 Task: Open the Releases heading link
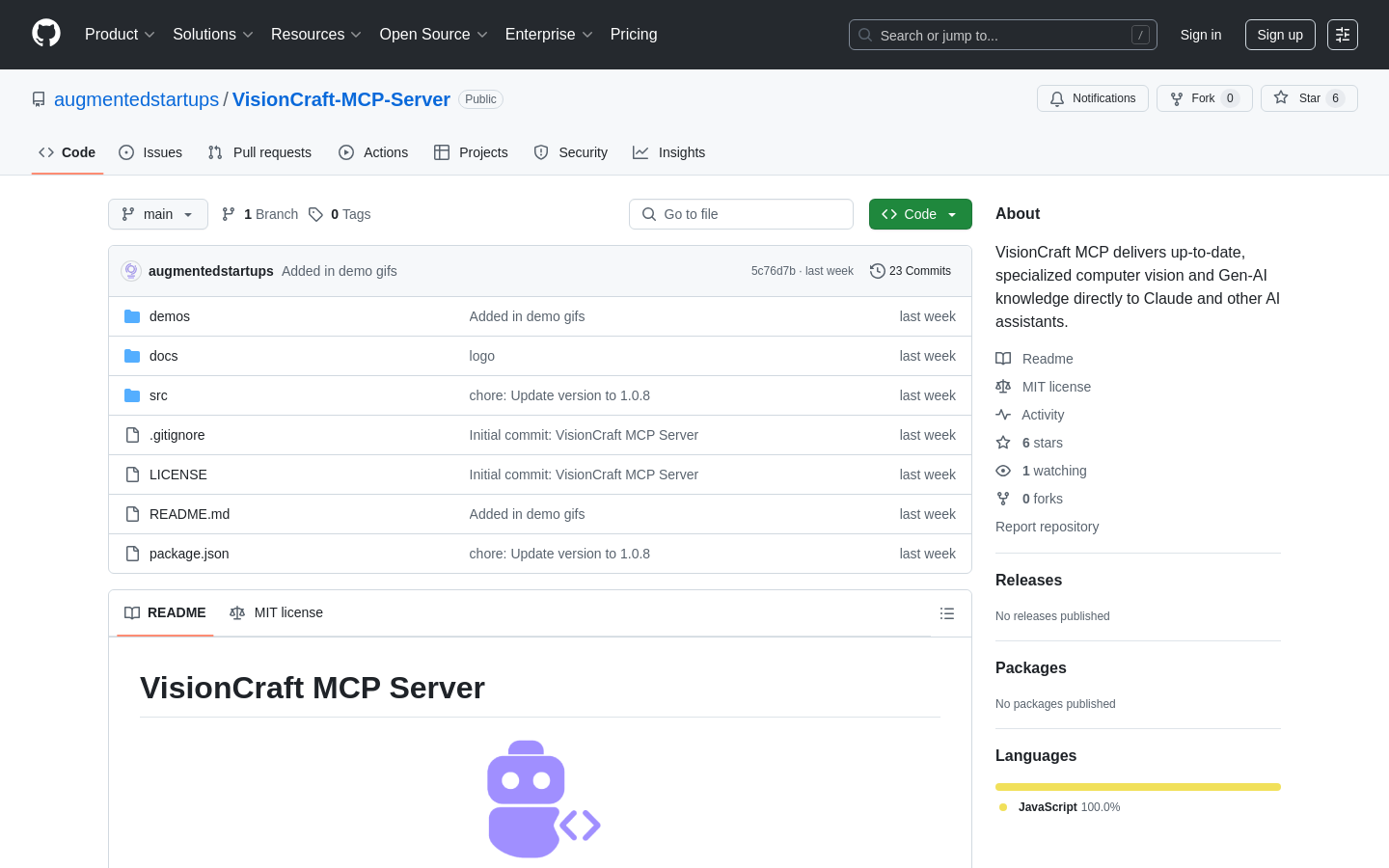tap(1028, 580)
